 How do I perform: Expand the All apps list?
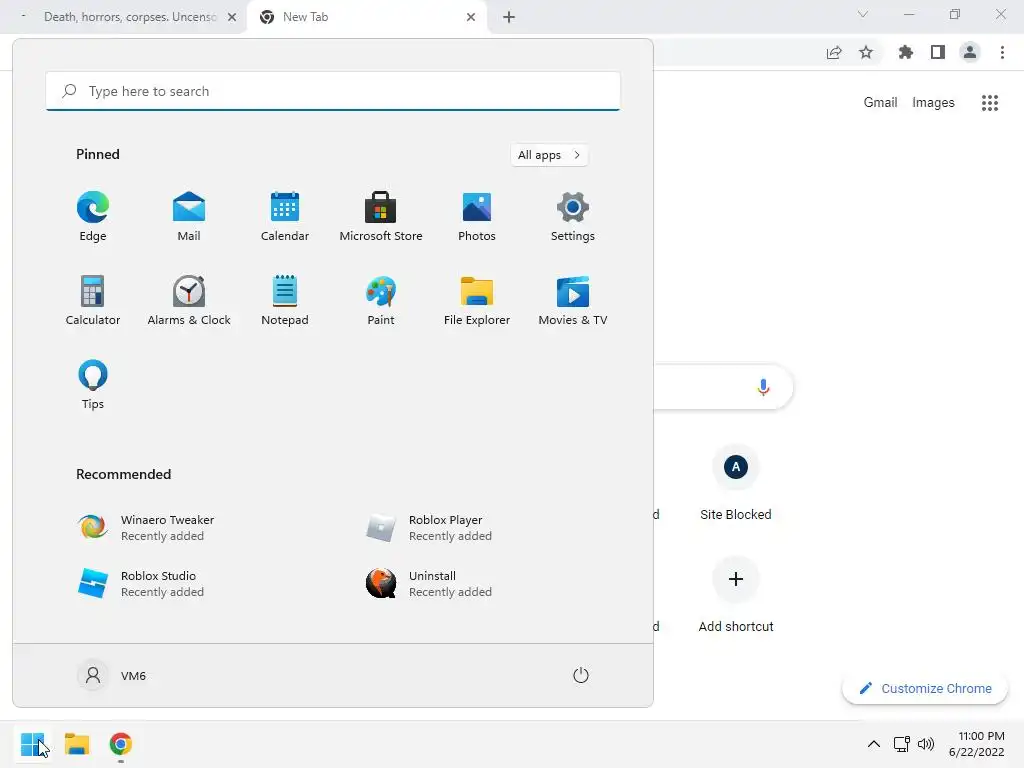pyautogui.click(x=549, y=155)
